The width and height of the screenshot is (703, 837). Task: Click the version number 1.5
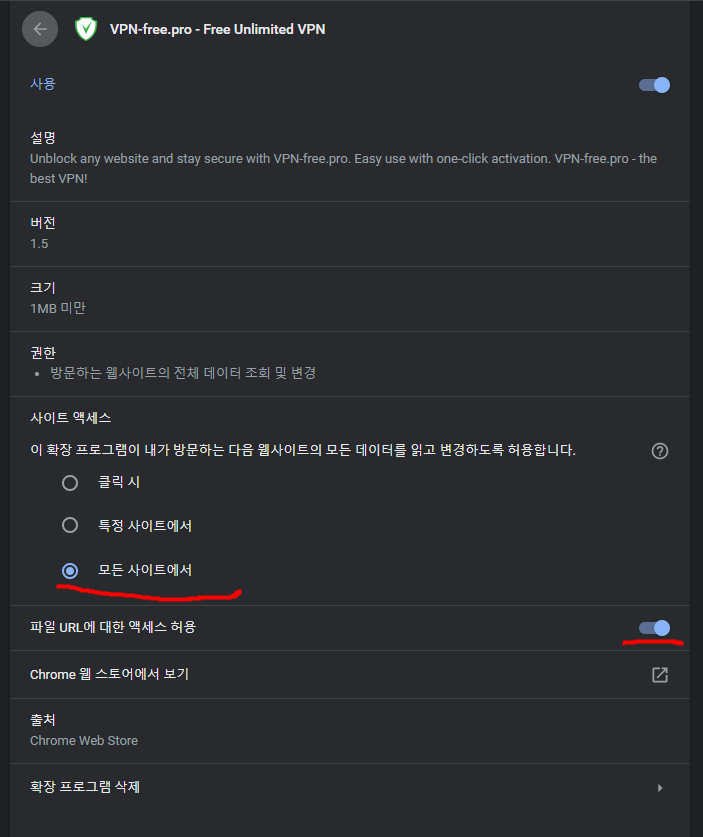(x=39, y=244)
